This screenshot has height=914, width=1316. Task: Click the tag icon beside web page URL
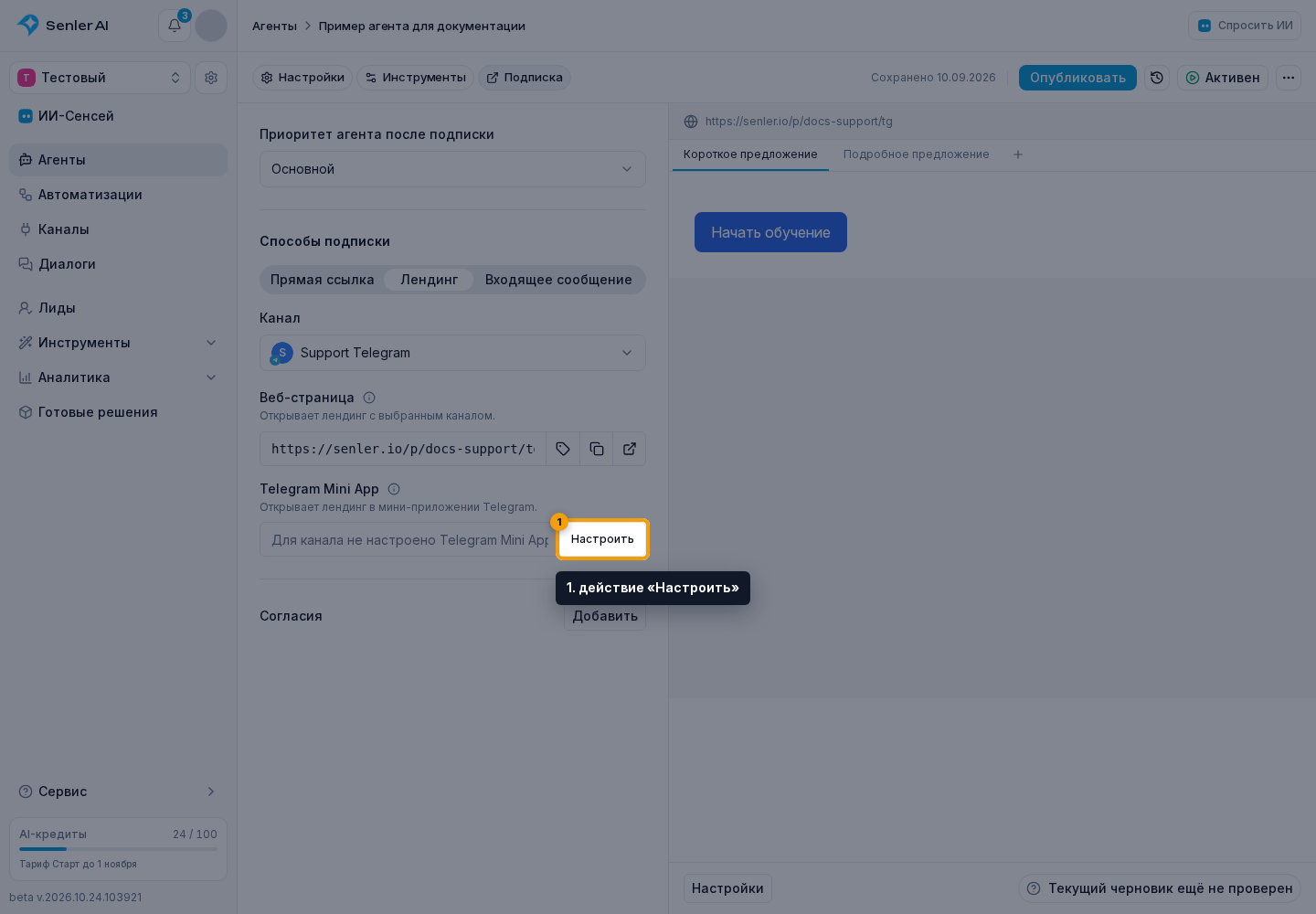[563, 449]
